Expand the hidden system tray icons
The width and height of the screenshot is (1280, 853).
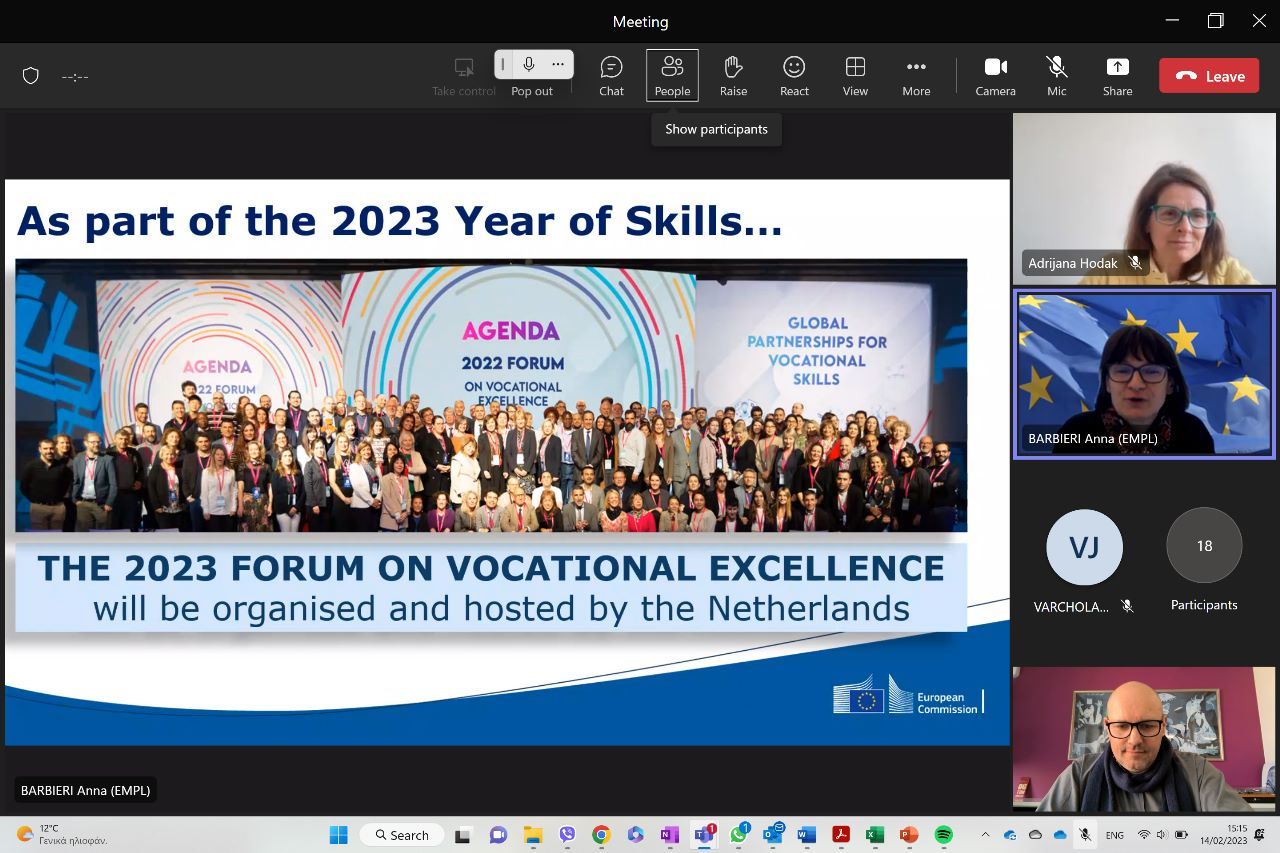tap(985, 835)
